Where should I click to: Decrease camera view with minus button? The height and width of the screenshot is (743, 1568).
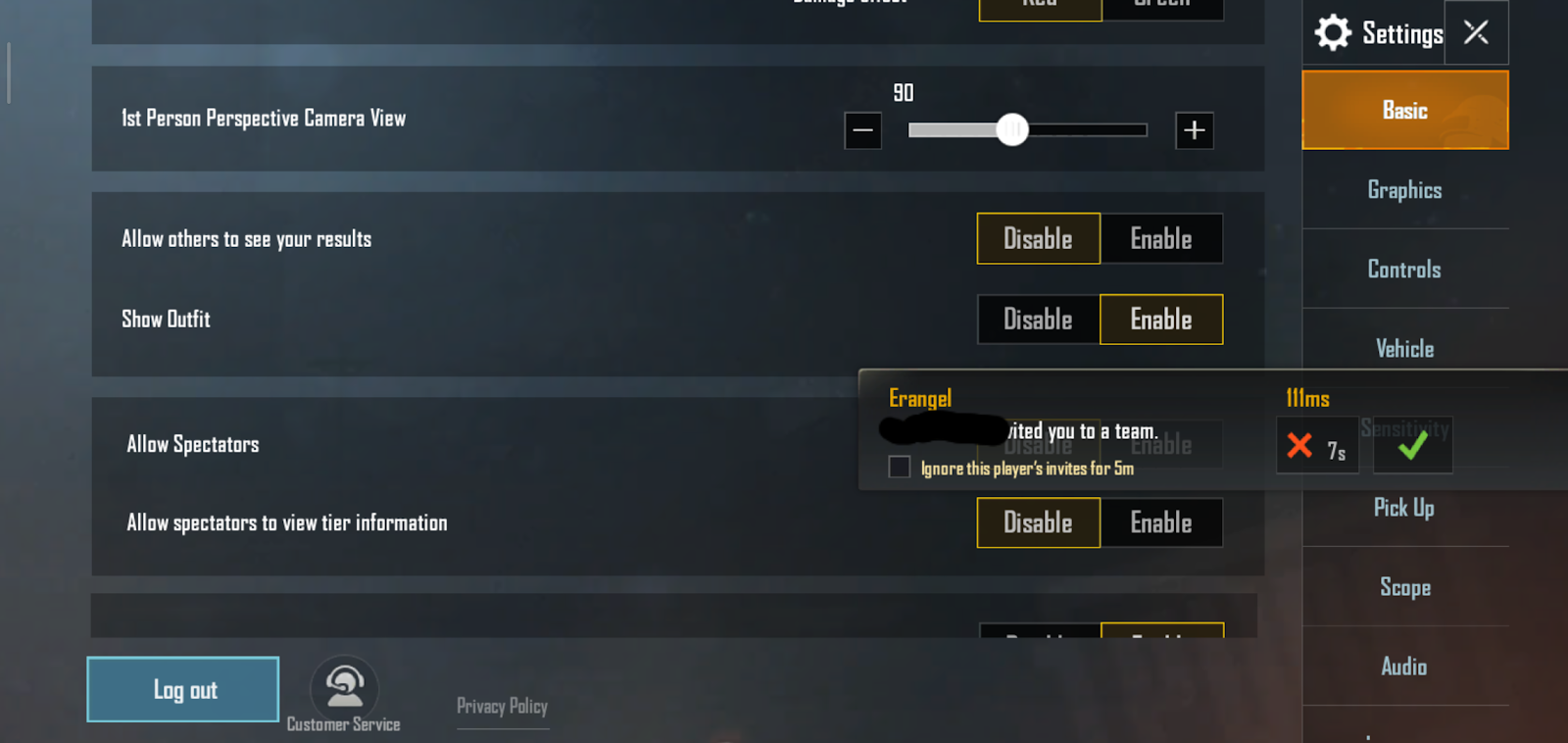click(x=863, y=130)
